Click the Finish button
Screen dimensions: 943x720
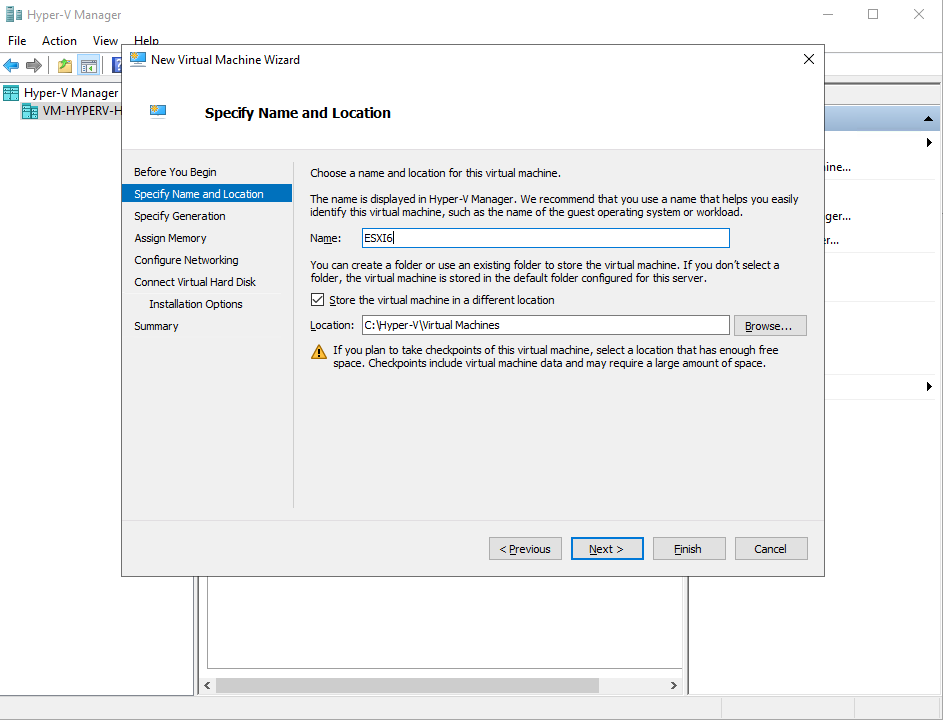[689, 549]
